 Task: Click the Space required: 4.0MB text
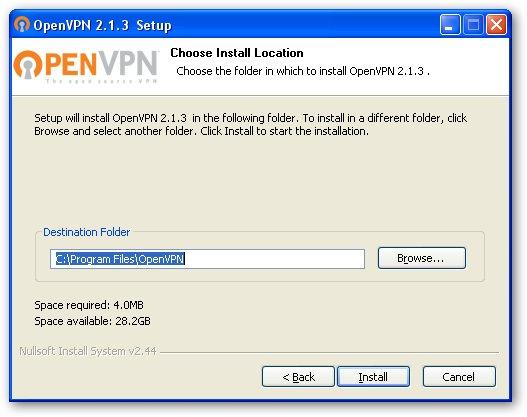click(89, 305)
